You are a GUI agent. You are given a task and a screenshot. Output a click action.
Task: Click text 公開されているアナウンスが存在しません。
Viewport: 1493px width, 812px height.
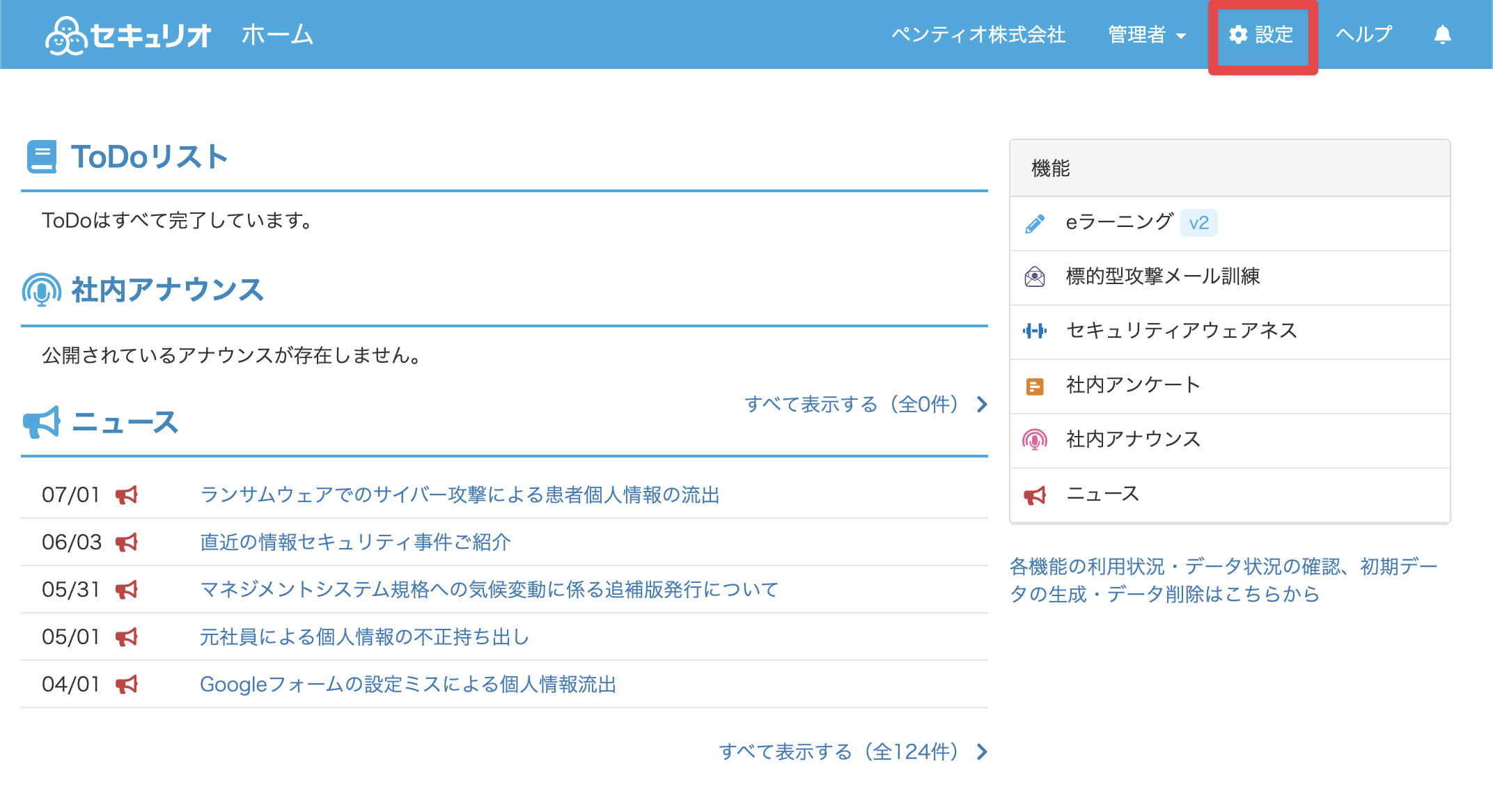tap(232, 355)
